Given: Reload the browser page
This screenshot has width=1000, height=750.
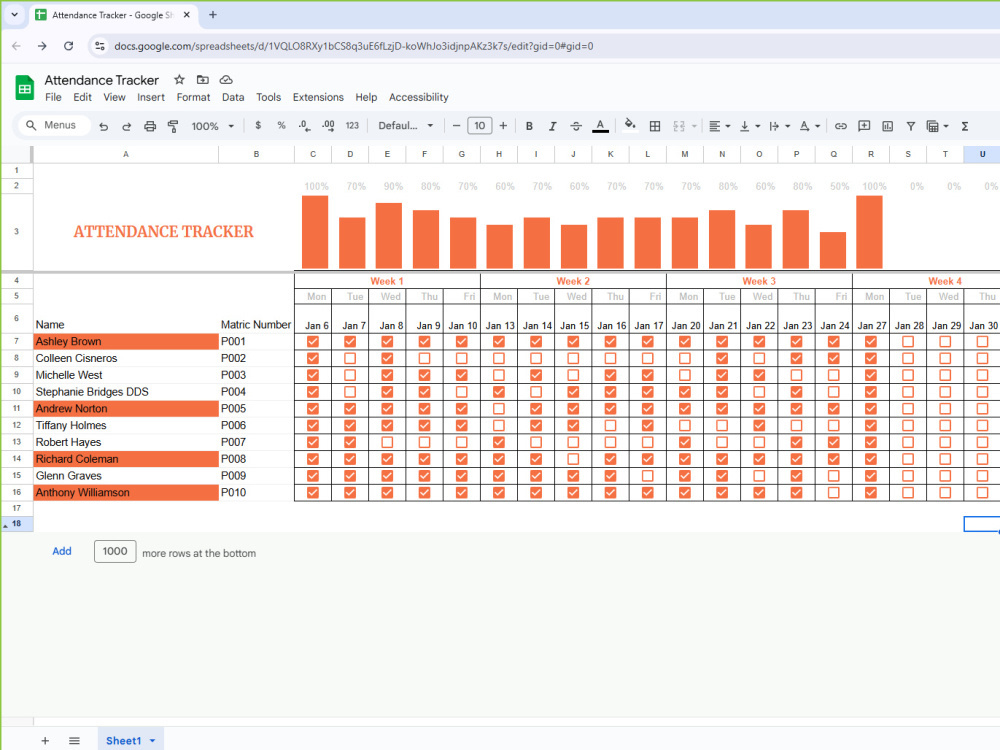Looking at the screenshot, I should [68, 46].
